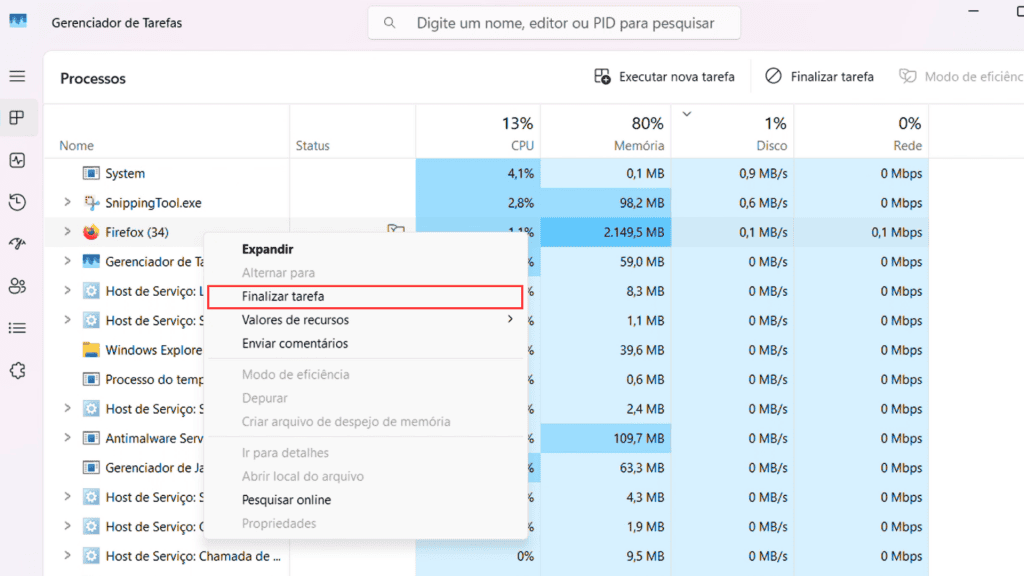This screenshot has width=1024, height=576.
Task: Click the Processo do temp process icon
Action: click(x=91, y=379)
